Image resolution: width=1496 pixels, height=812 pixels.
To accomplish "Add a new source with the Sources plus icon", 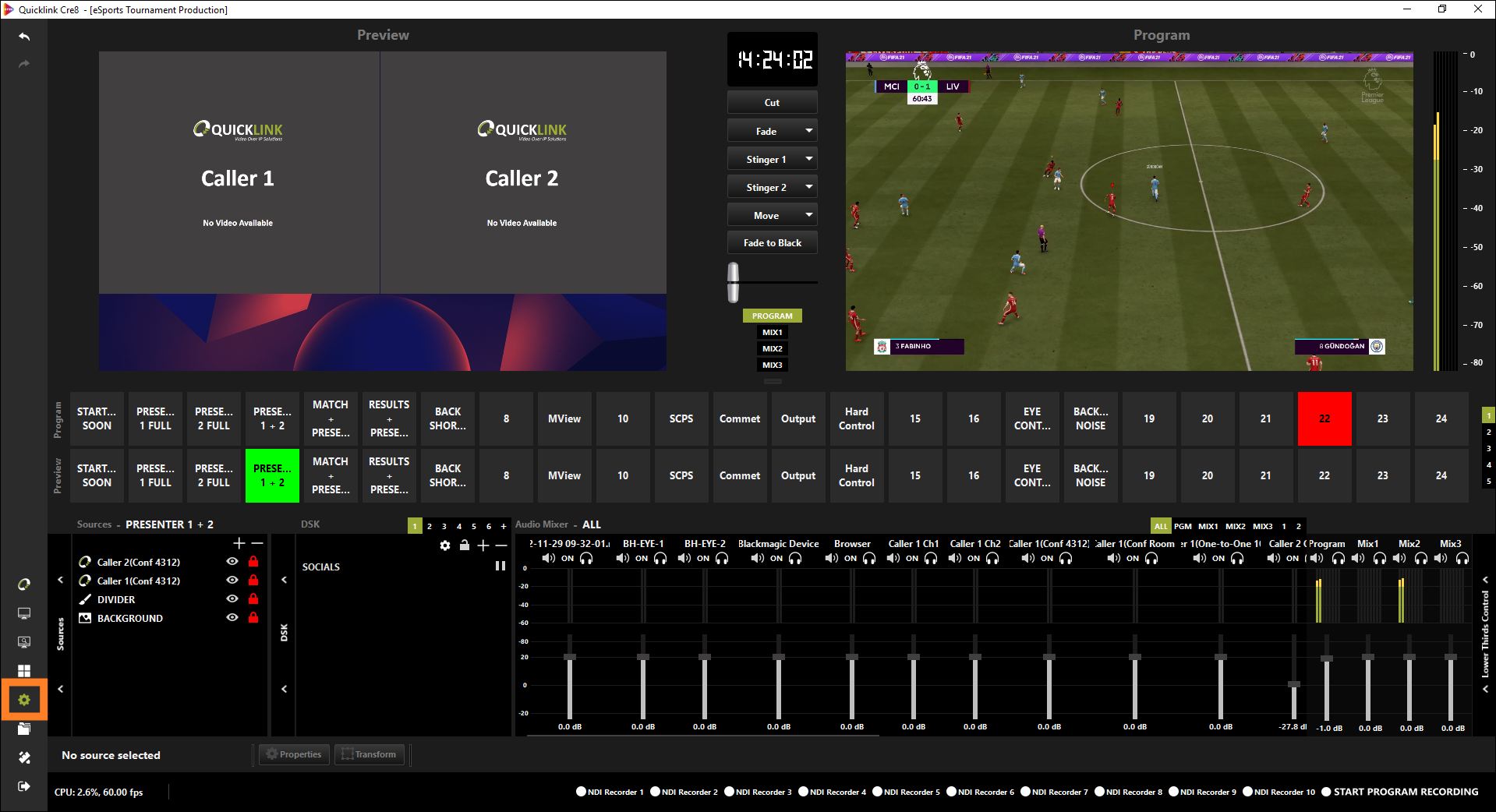I will point(239,543).
